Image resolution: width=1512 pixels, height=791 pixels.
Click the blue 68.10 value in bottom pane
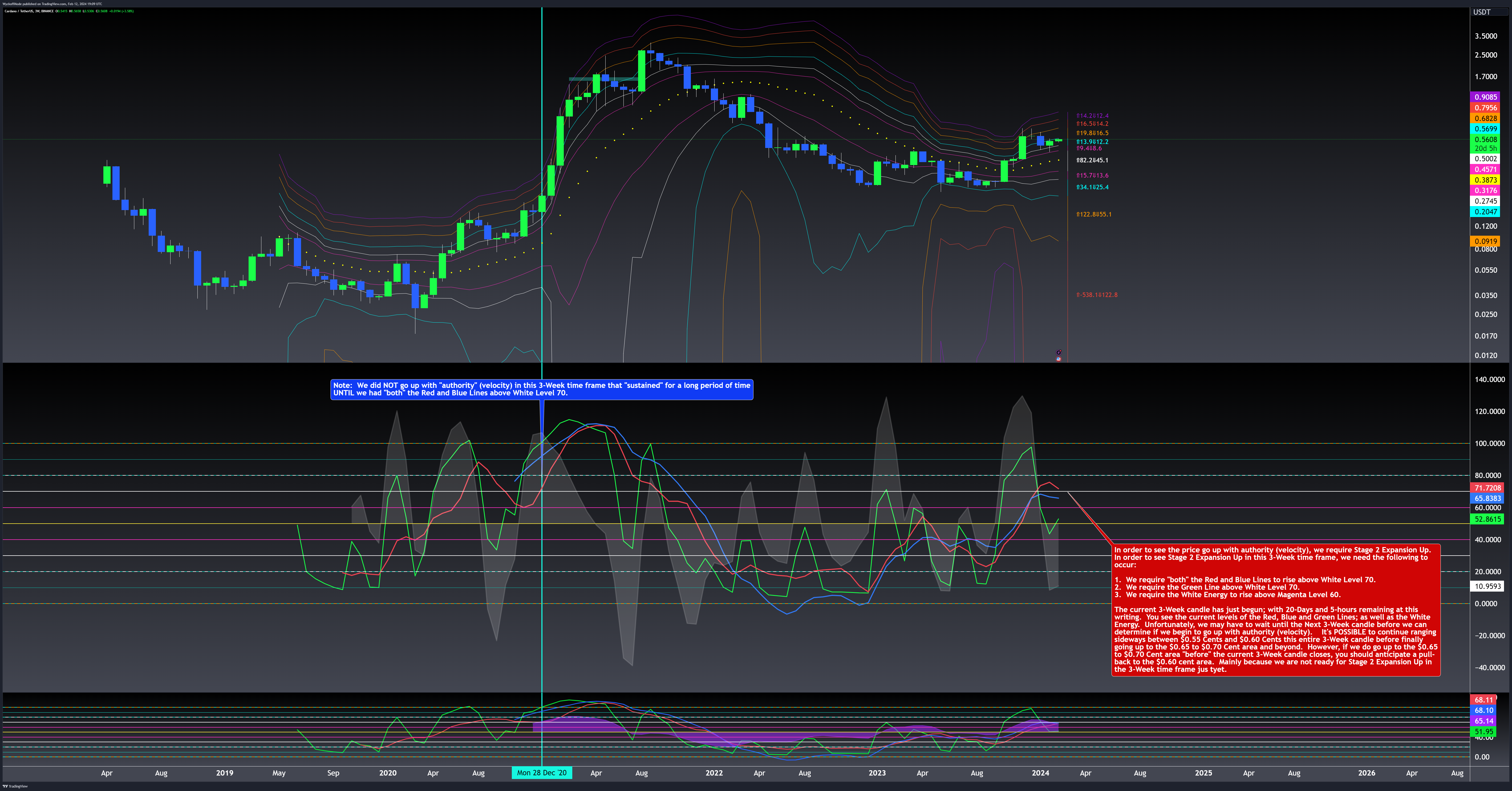[1483, 710]
